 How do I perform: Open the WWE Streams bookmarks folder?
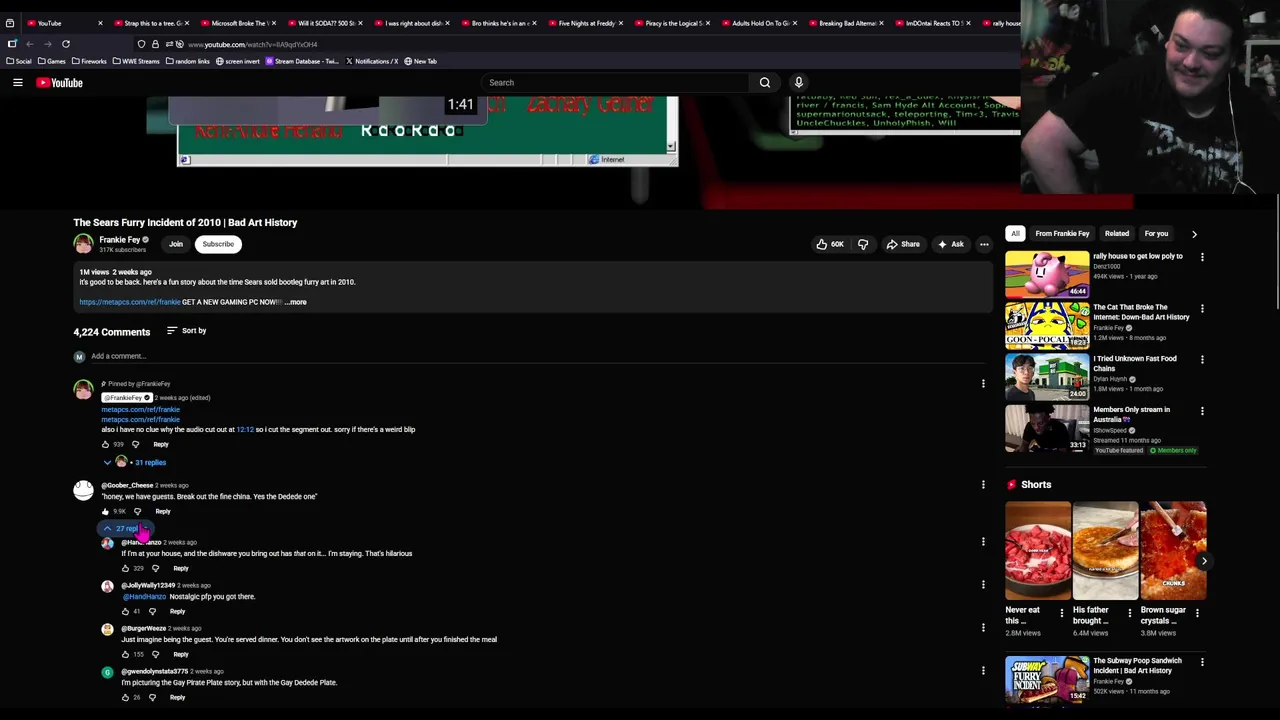click(x=136, y=61)
